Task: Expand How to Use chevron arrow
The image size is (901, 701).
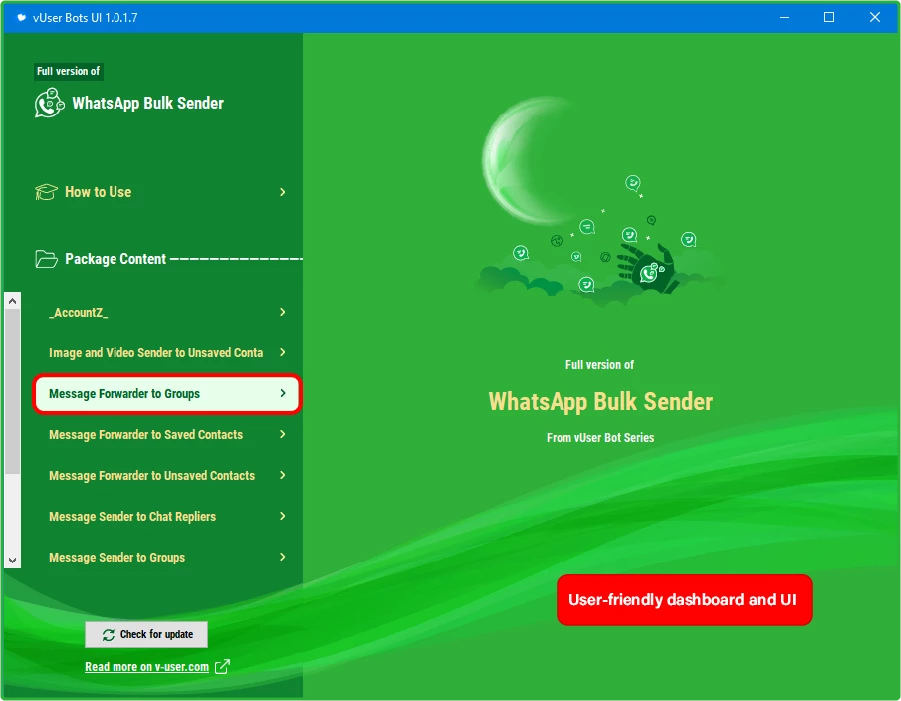Action: 282,192
